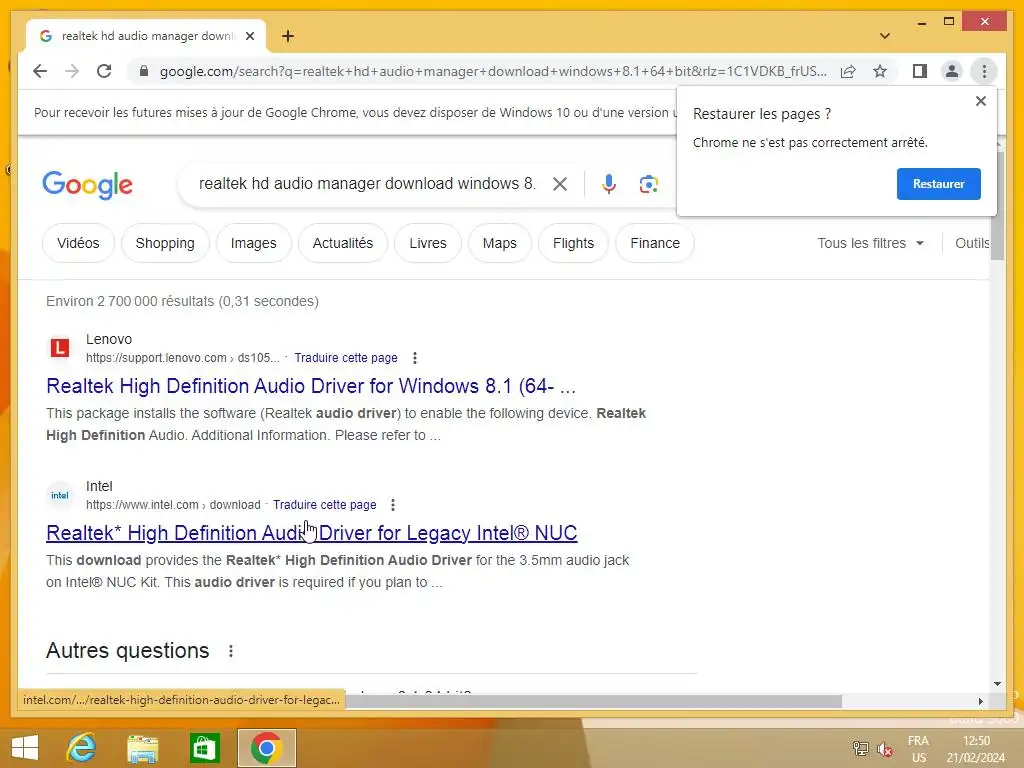1024x768 pixels.
Task: Open Windows Store from taskbar
Action: [204, 748]
